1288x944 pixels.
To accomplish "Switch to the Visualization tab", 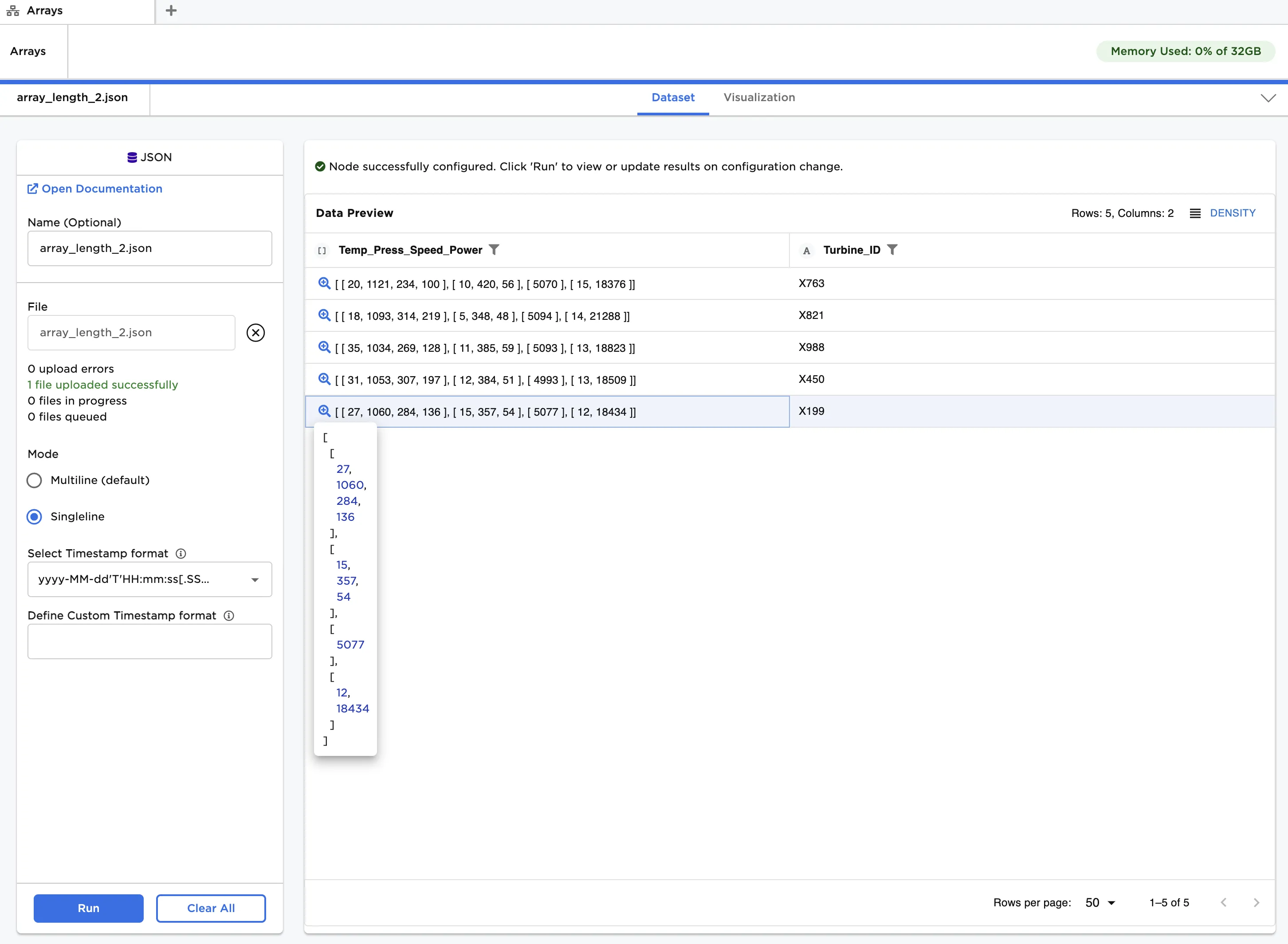I will point(759,98).
